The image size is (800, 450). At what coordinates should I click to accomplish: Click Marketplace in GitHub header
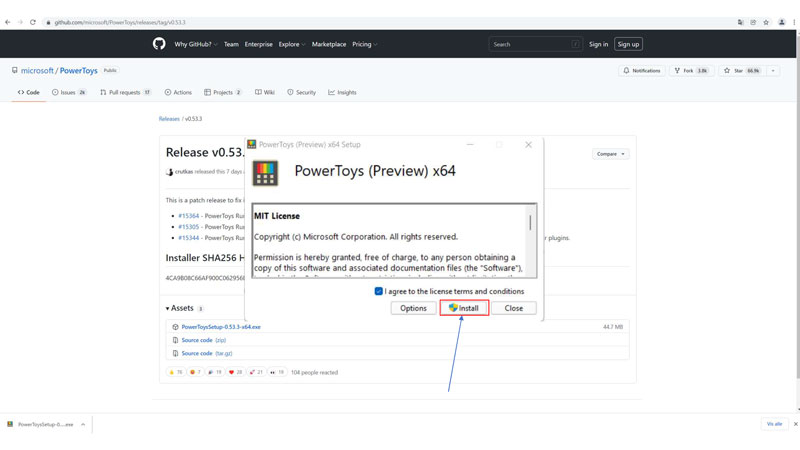(x=329, y=44)
